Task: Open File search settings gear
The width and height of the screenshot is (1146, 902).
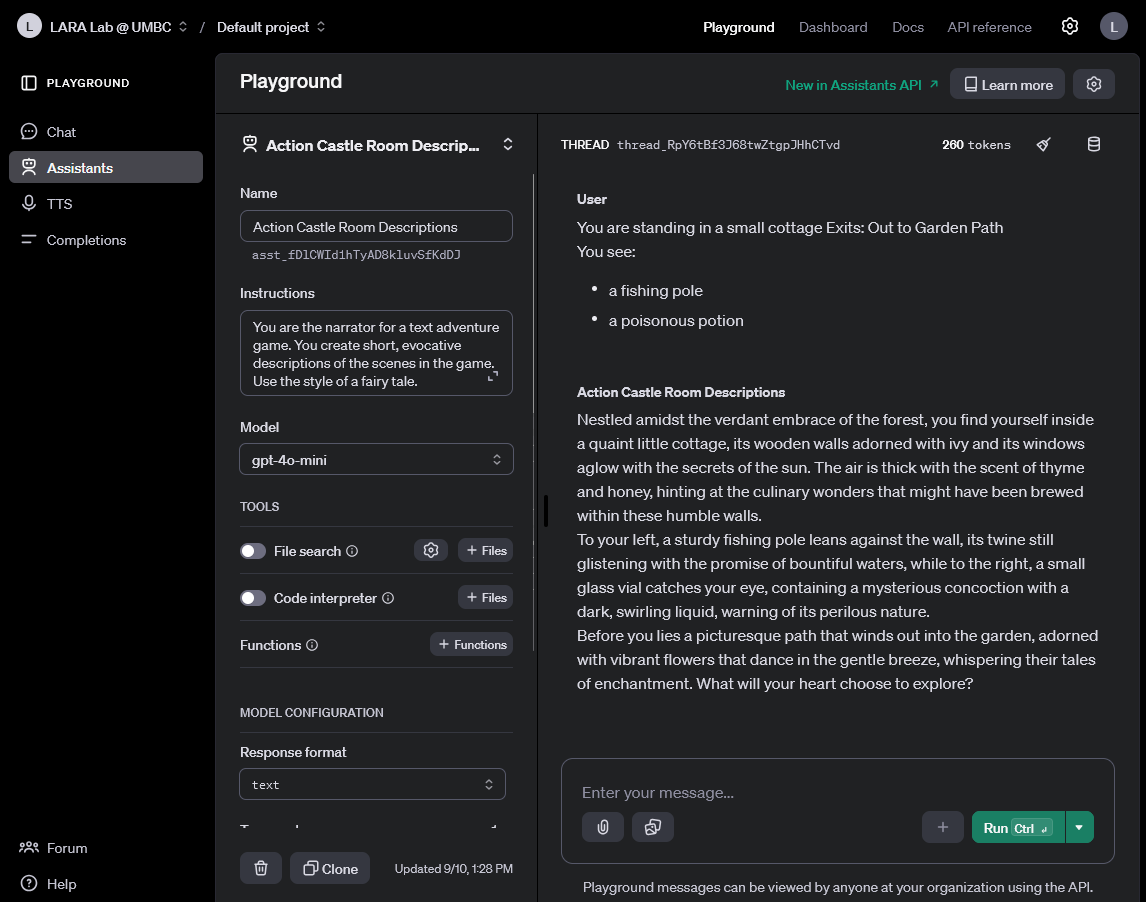Action: coord(430,550)
